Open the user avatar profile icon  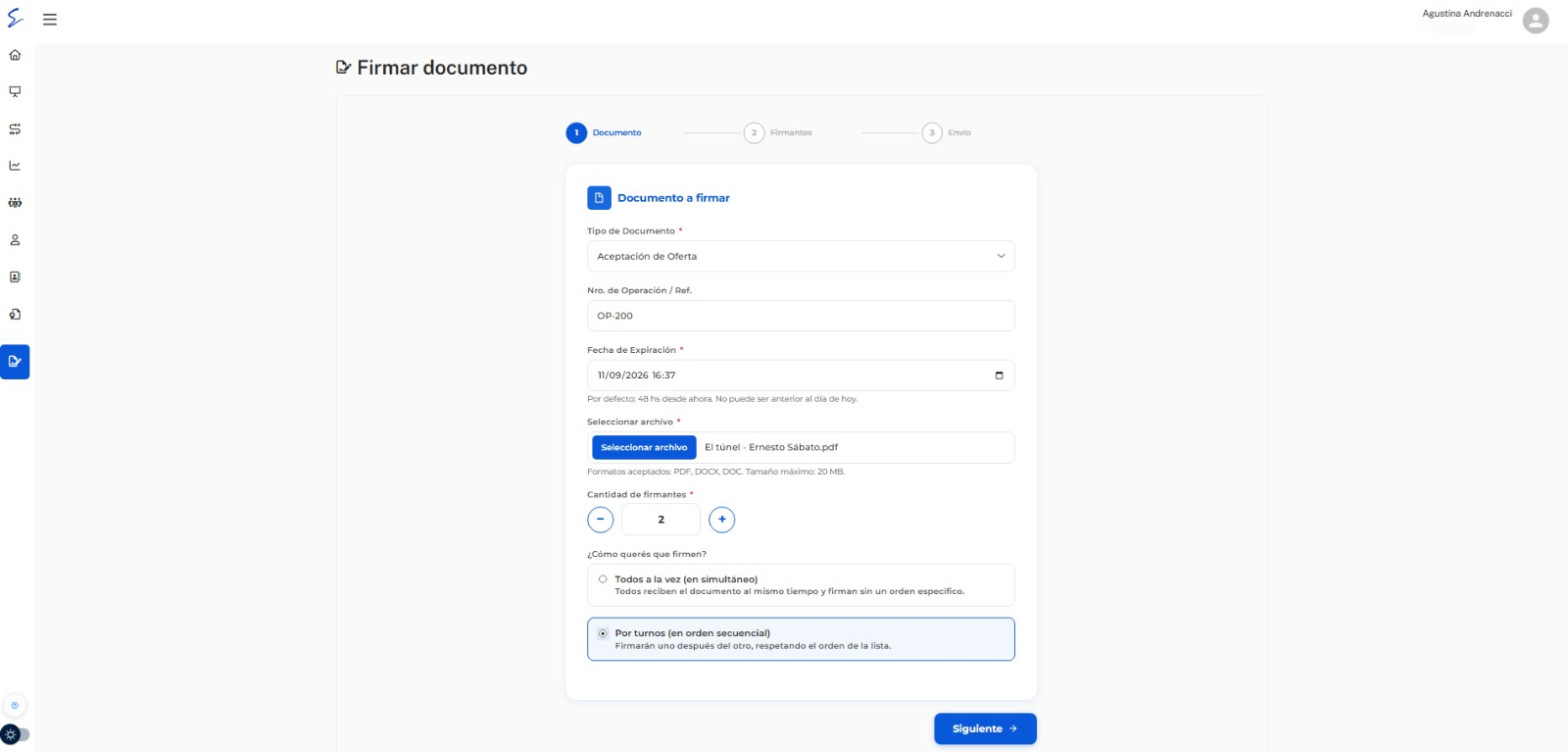1536,21
